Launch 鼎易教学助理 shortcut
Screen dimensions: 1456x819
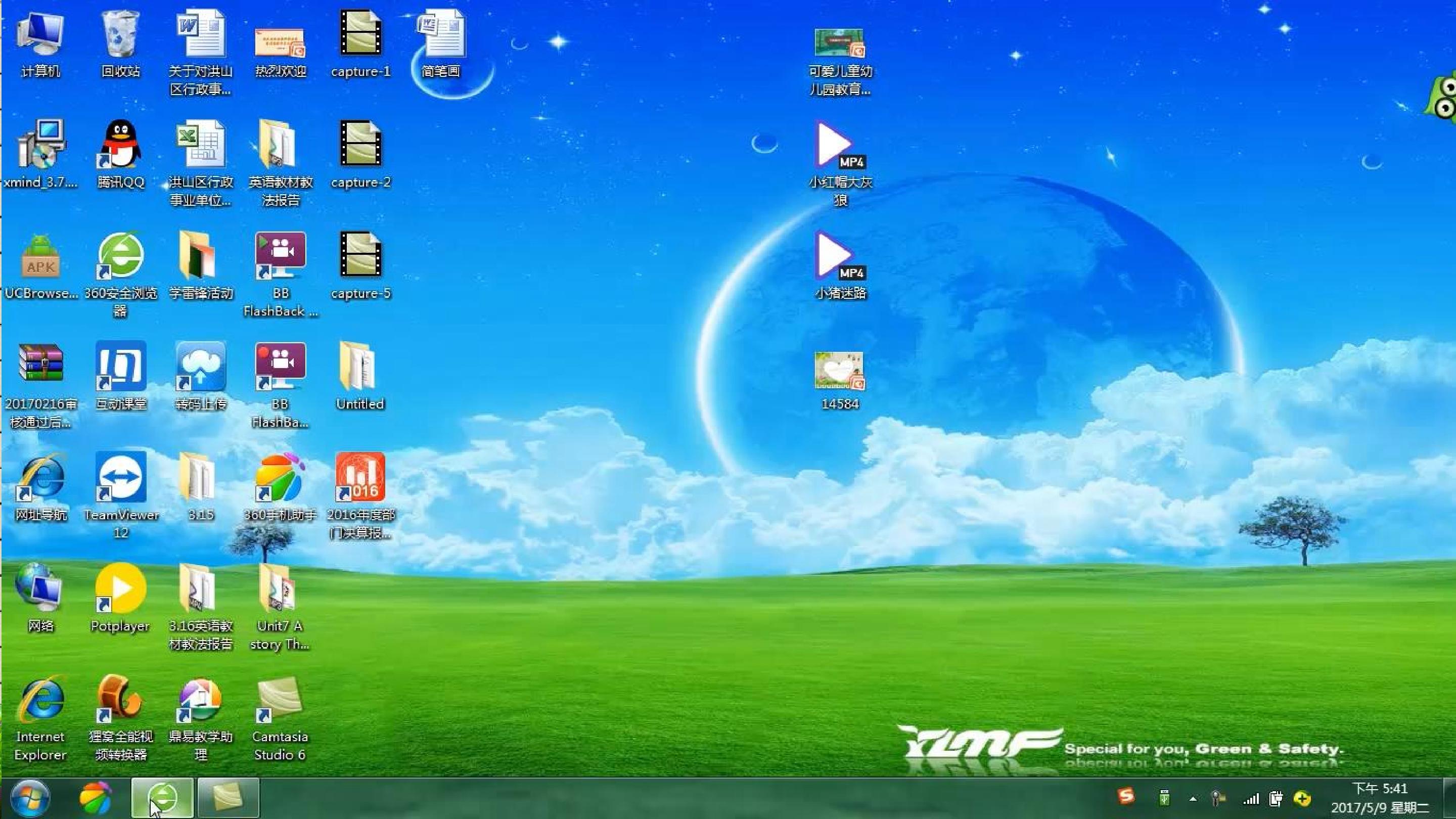click(x=201, y=718)
